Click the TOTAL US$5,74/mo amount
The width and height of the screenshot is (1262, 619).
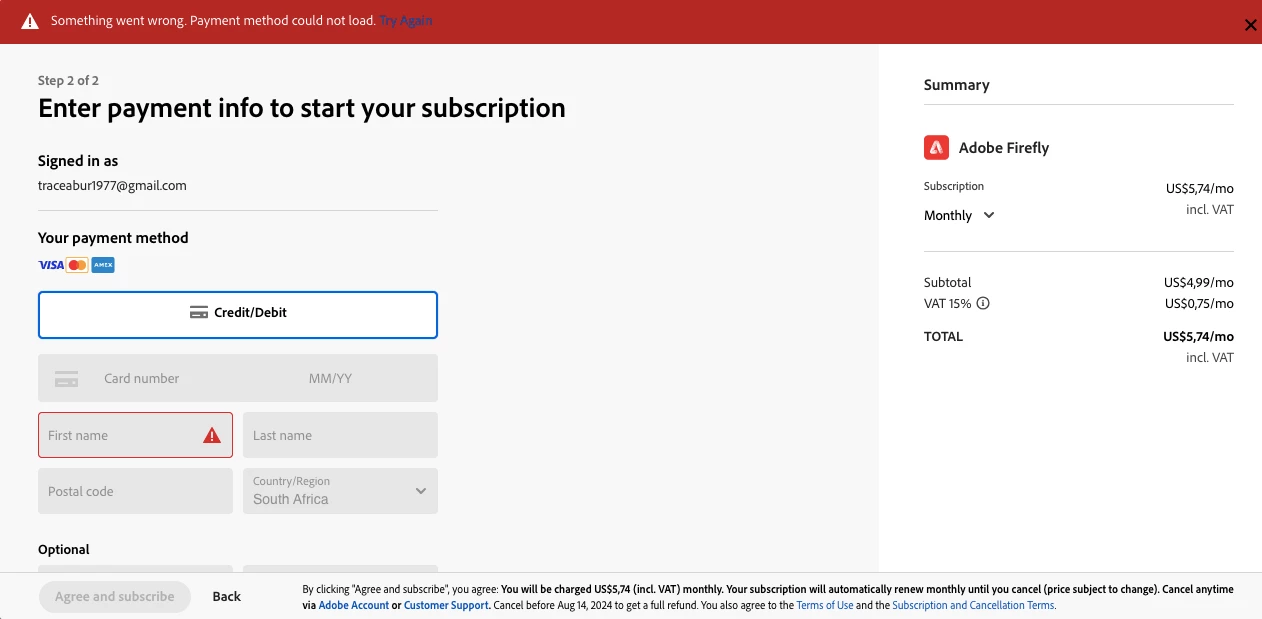click(1198, 336)
